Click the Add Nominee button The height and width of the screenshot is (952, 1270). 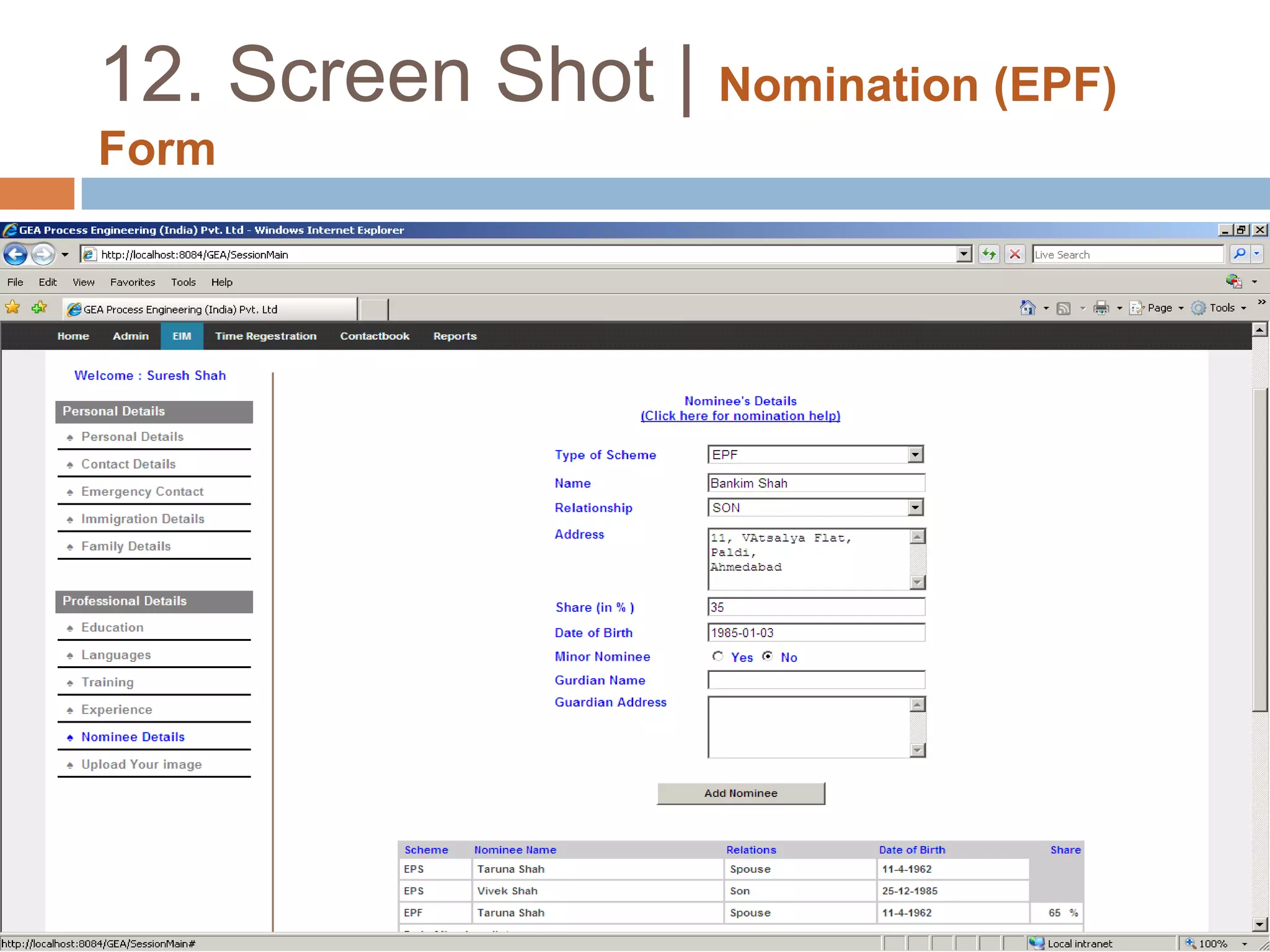pyautogui.click(x=741, y=793)
